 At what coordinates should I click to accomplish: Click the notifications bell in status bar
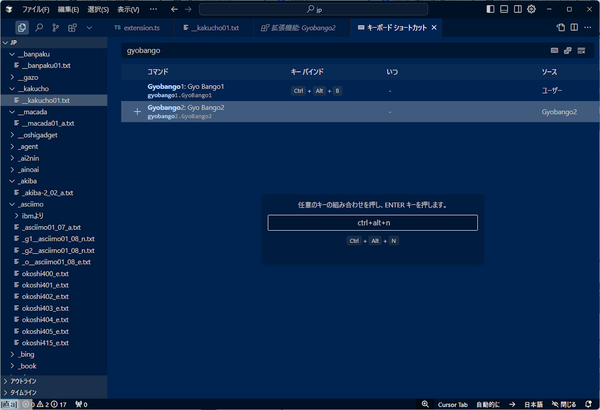coord(589,404)
